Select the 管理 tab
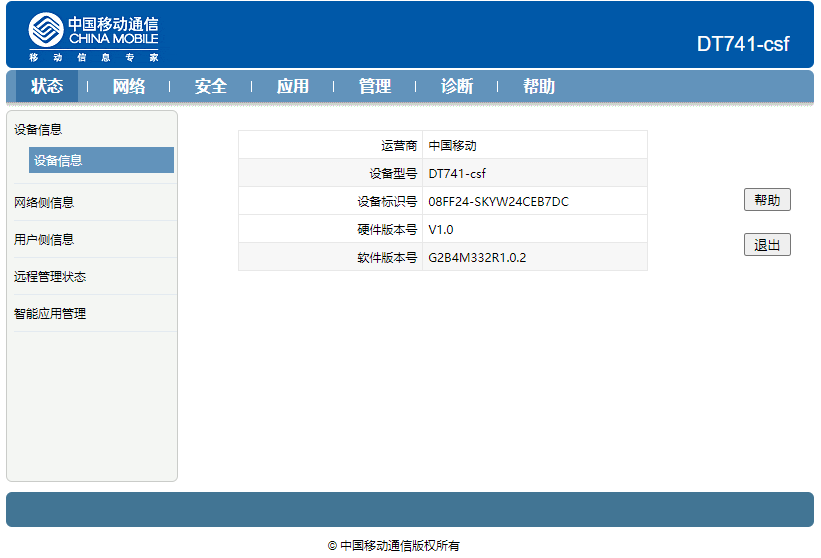The width and height of the screenshot is (821, 558). point(374,86)
